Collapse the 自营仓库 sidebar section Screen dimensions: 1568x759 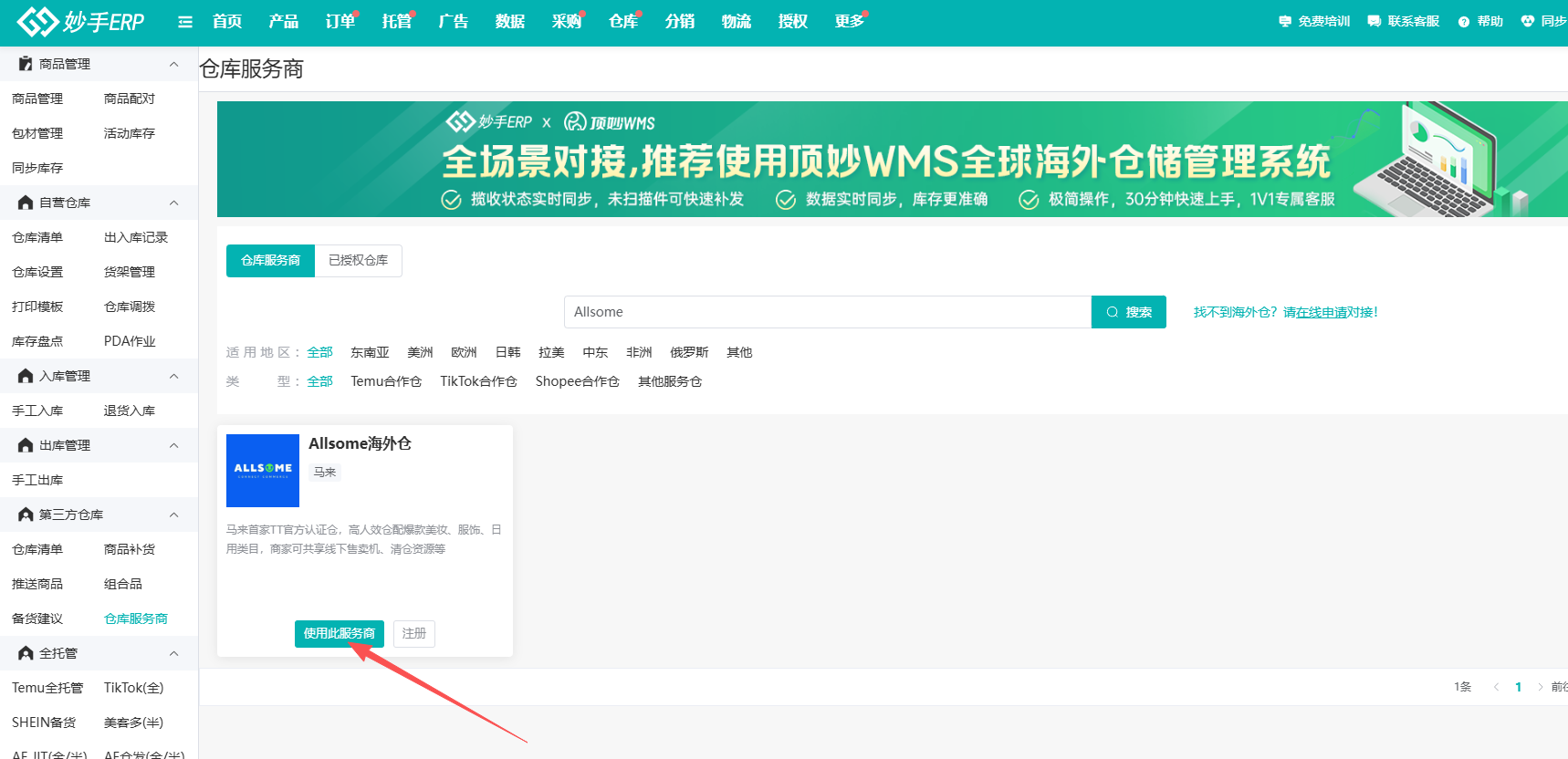click(174, 203)
